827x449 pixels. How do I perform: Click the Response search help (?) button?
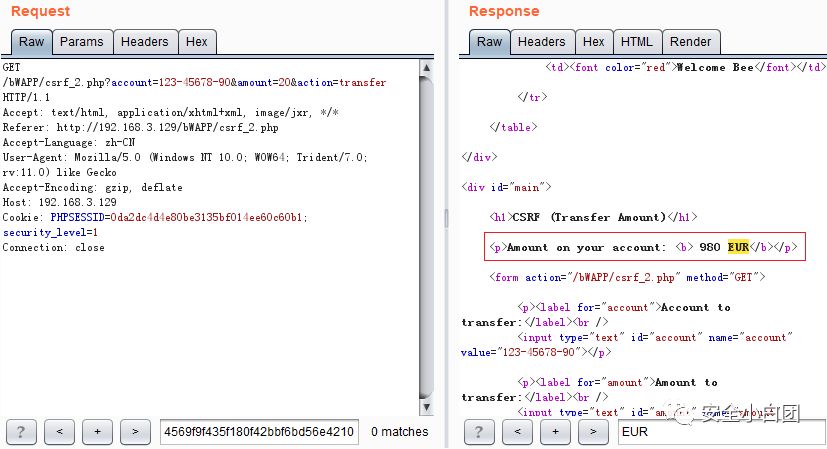pos(479,432)
